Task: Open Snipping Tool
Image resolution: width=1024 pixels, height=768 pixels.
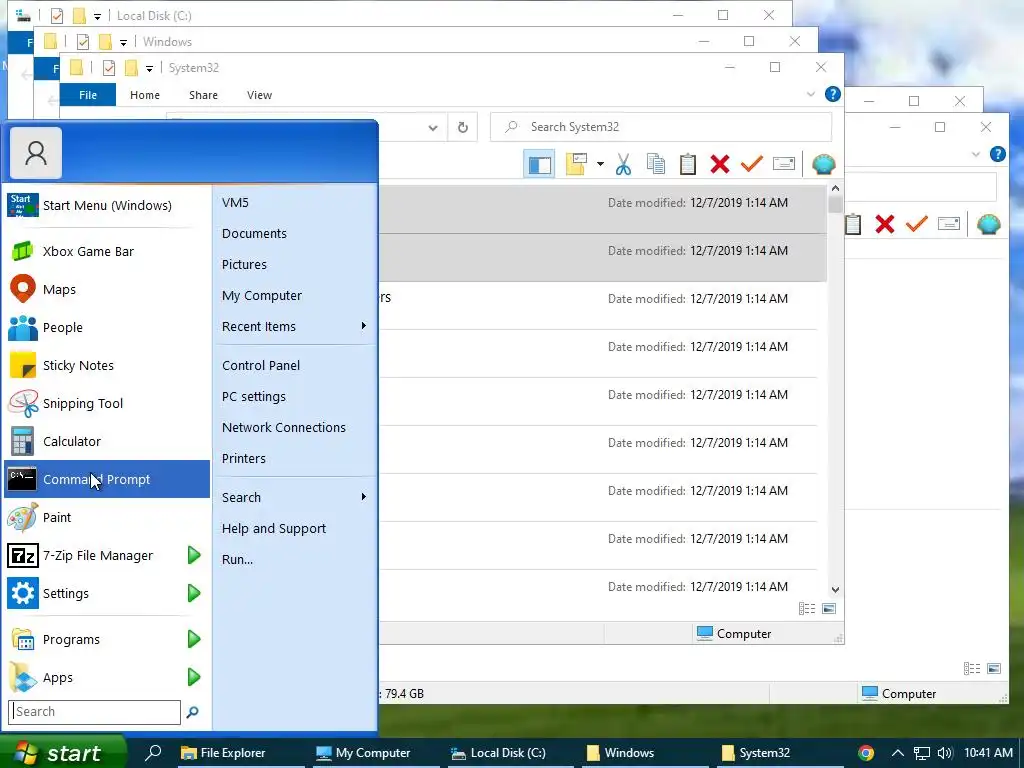Action: point(106,403)
